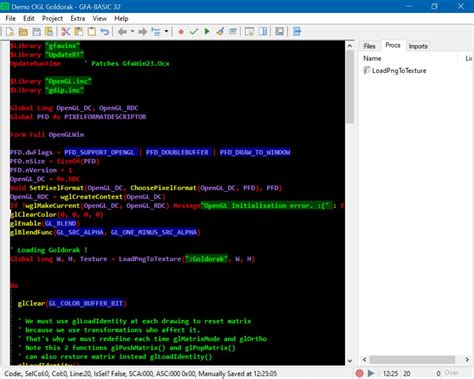Select LoadPngToTexture in the Procs list
This screenshot has height=379, width=474.
click(x=399, y=71)
